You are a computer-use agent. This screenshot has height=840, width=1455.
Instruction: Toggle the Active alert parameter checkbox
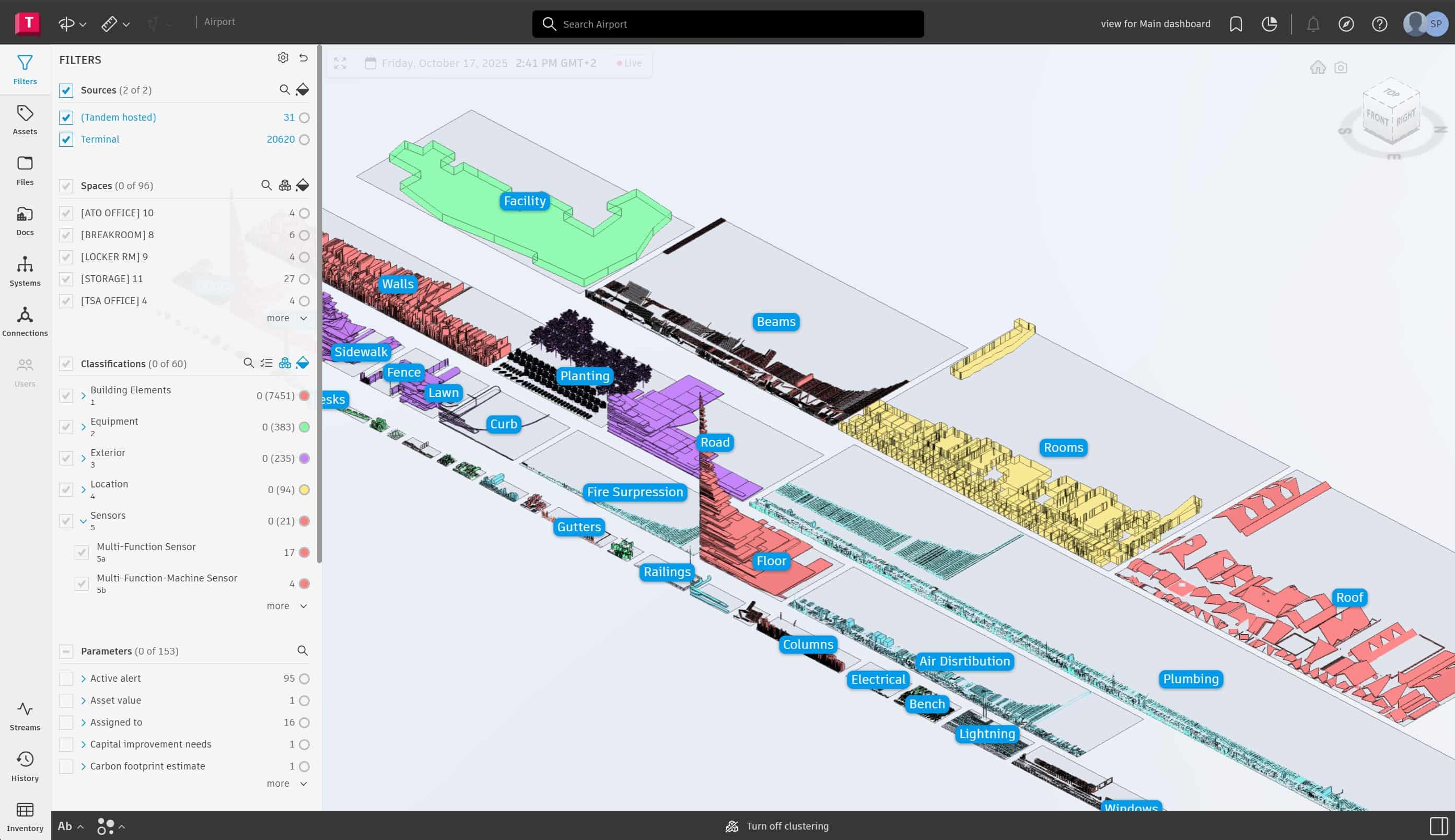pyautogui.click(x=66, y=679)
